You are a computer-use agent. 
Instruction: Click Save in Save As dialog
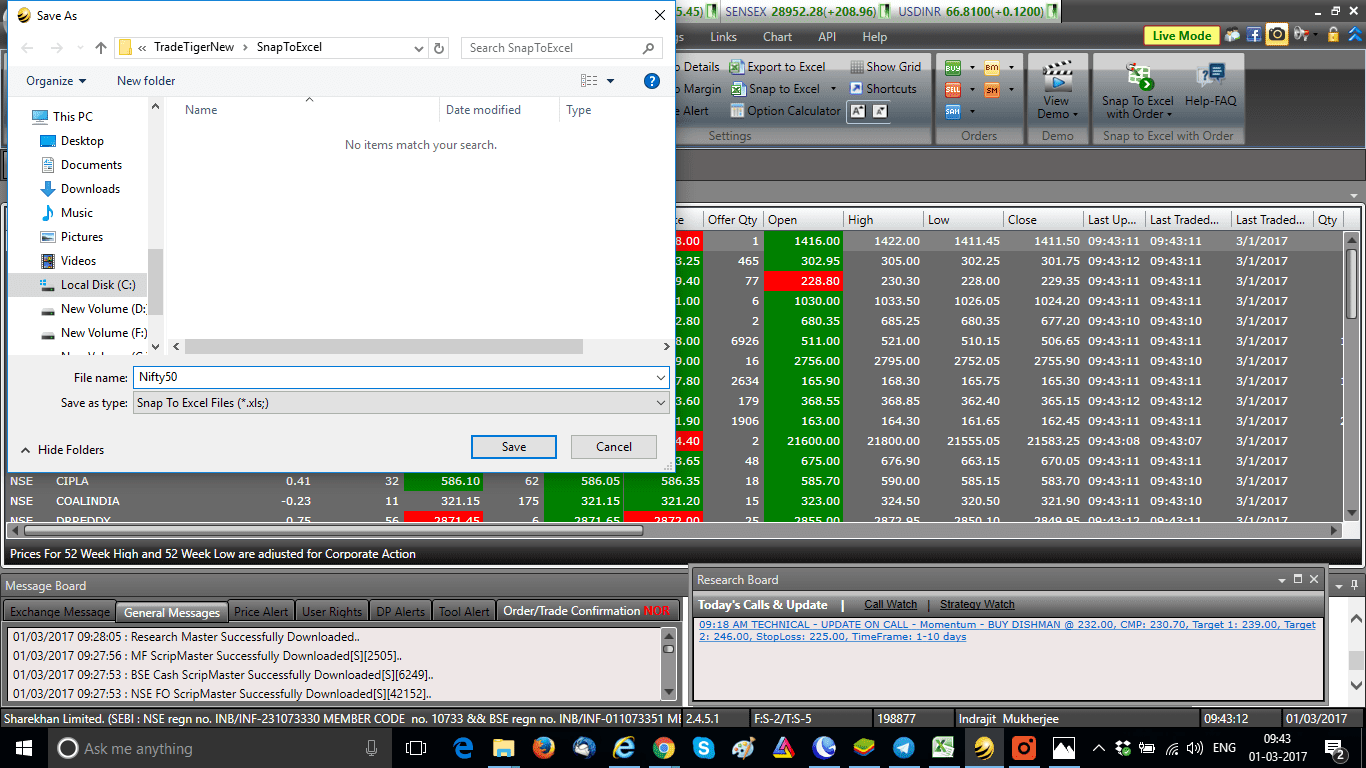(514, 447)
